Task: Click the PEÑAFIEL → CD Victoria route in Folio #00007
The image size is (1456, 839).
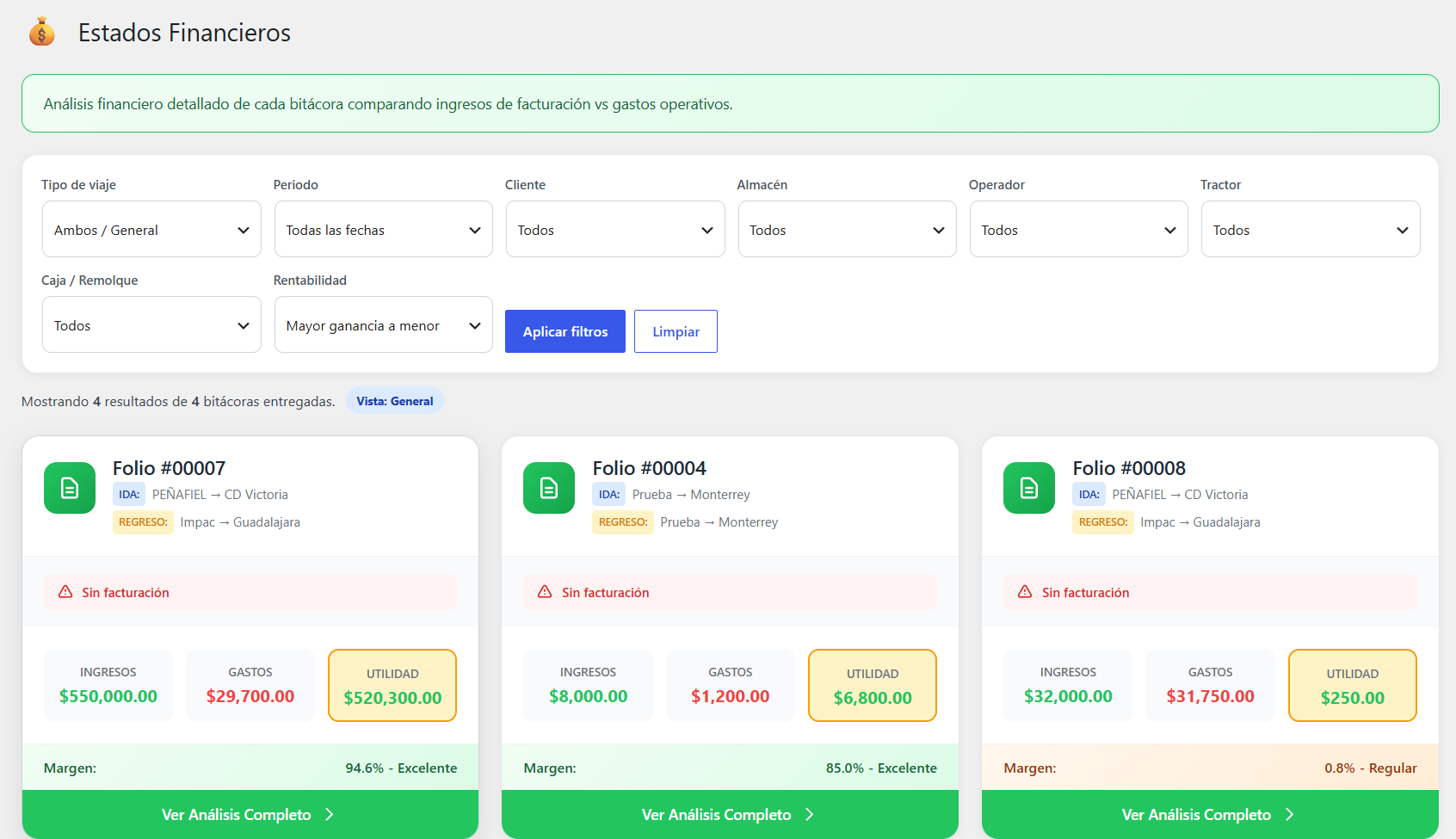Action: (x=220, y=494)
